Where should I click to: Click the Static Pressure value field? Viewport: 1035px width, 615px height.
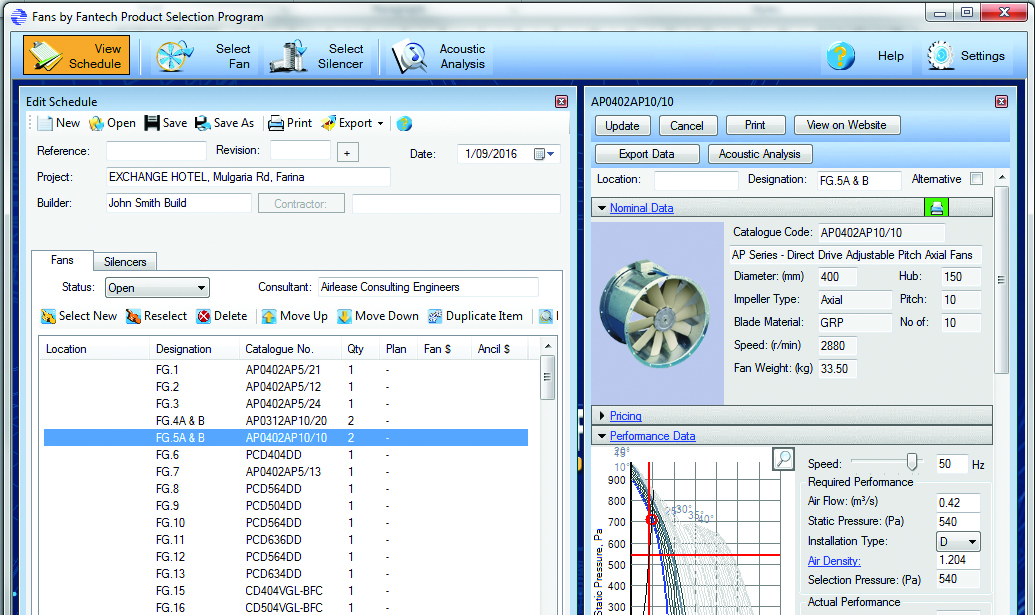[958, 522]
